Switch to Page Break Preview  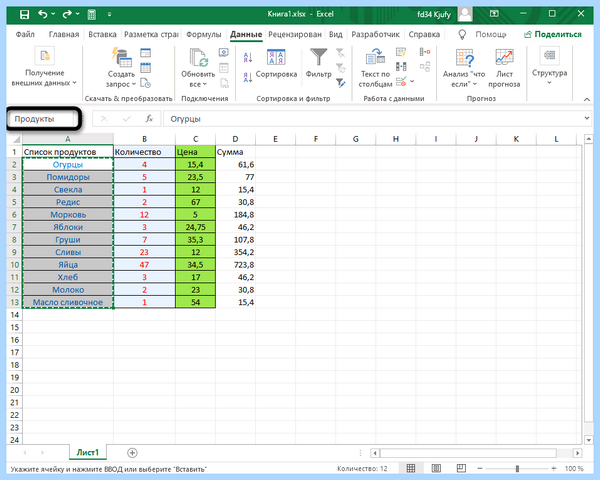[461, 469]
